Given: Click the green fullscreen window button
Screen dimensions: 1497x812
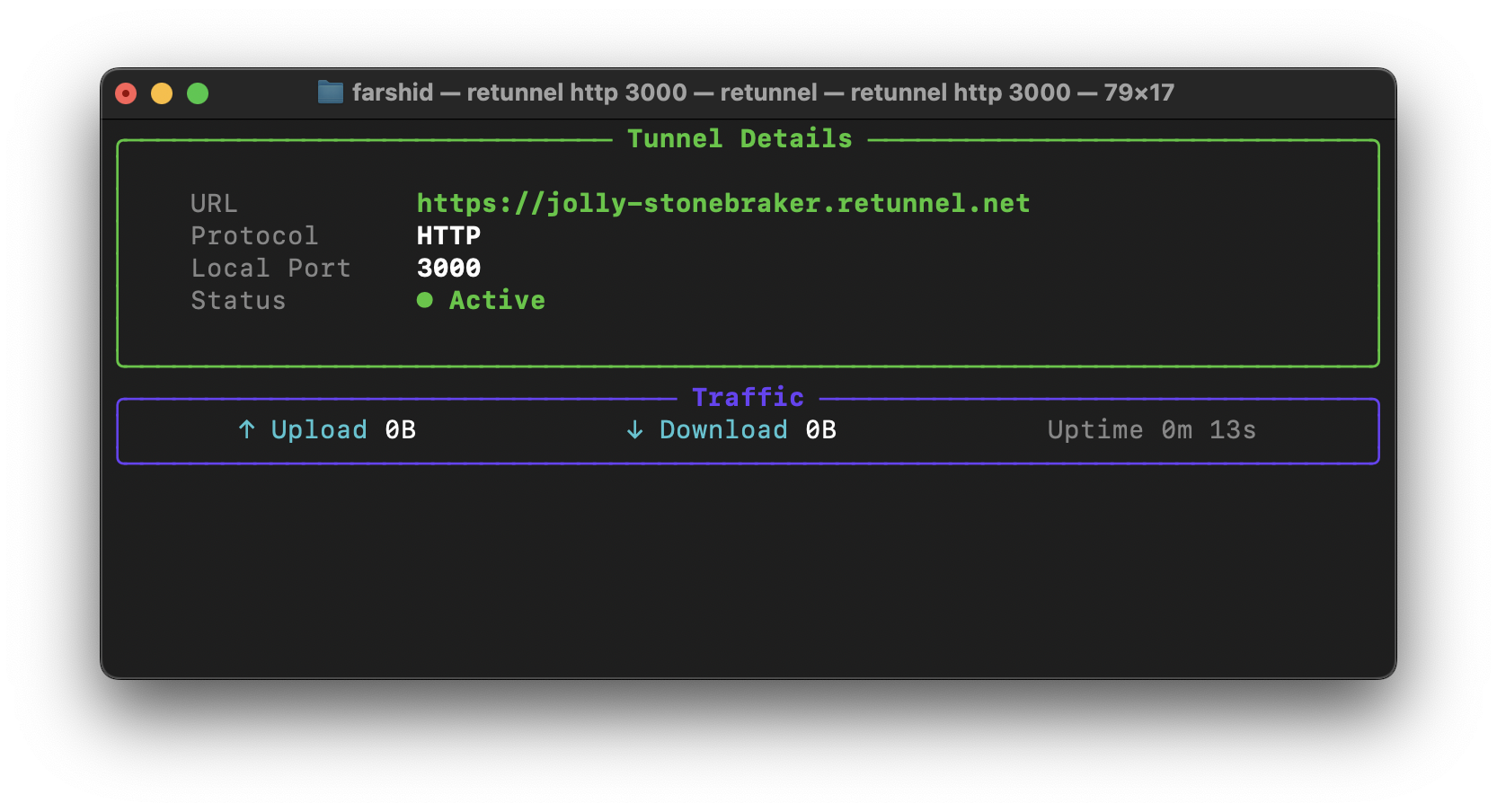Looking at the screenshot, I should pyautogui.click(x=198, y=93).
